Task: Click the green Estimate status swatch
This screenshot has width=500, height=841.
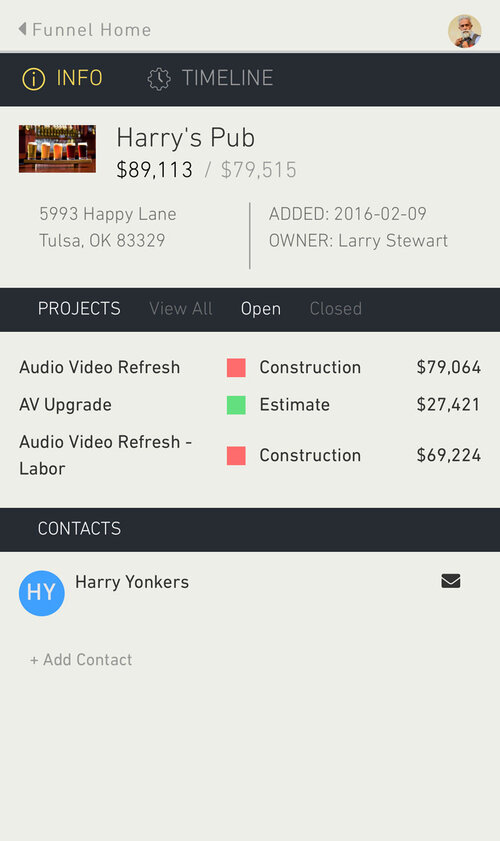Action: tap(236, 405)
